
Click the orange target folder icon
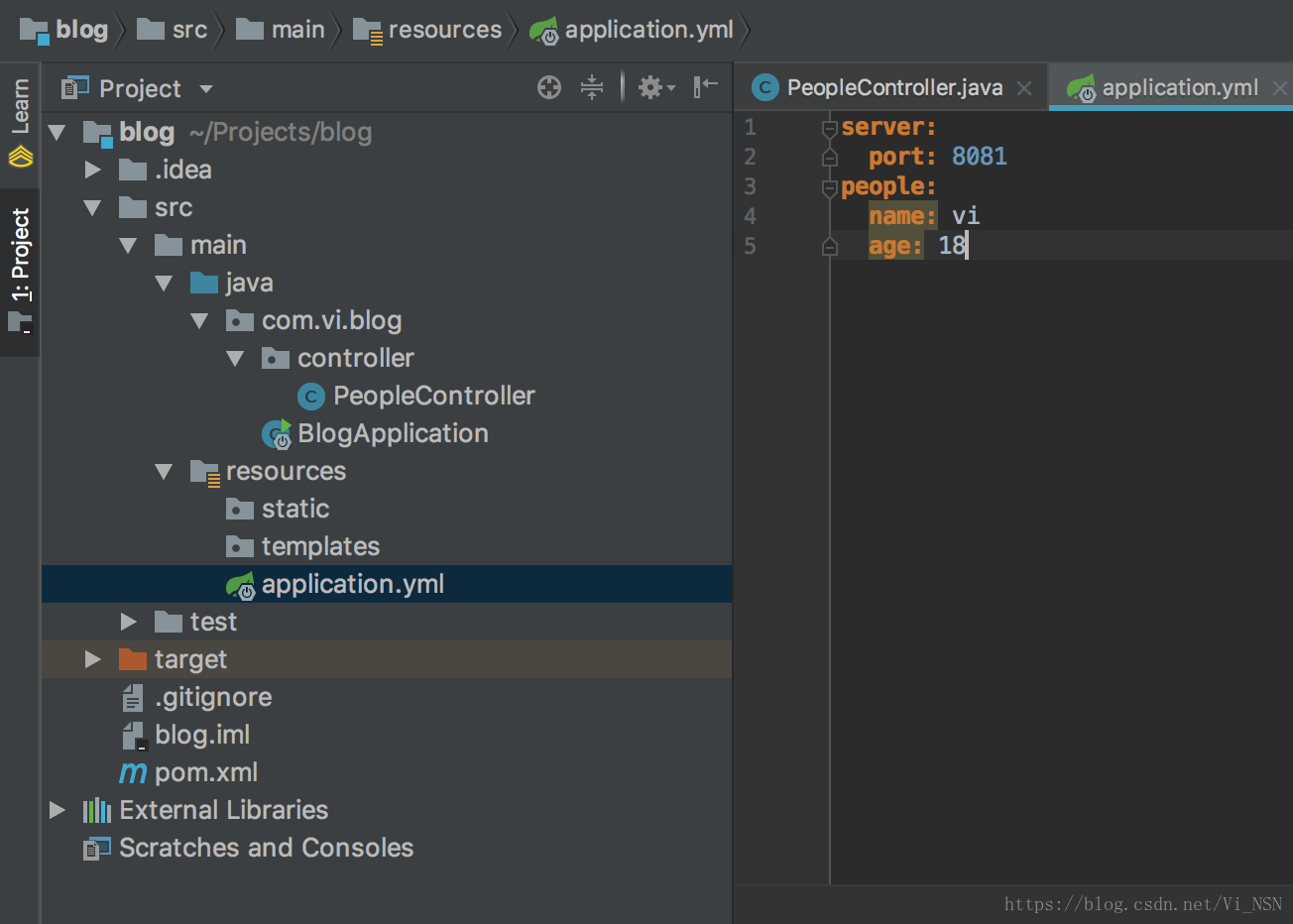[x=132, y=659]
